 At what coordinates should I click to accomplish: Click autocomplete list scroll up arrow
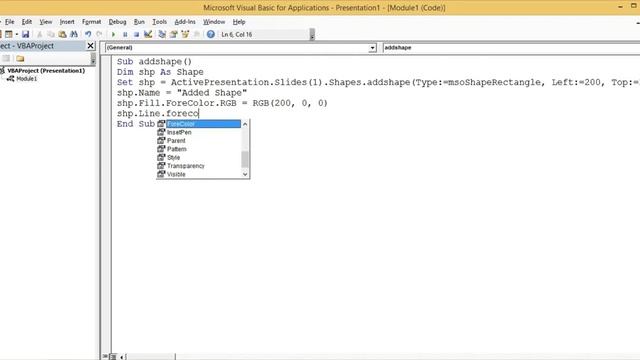(x=245, y=124)
